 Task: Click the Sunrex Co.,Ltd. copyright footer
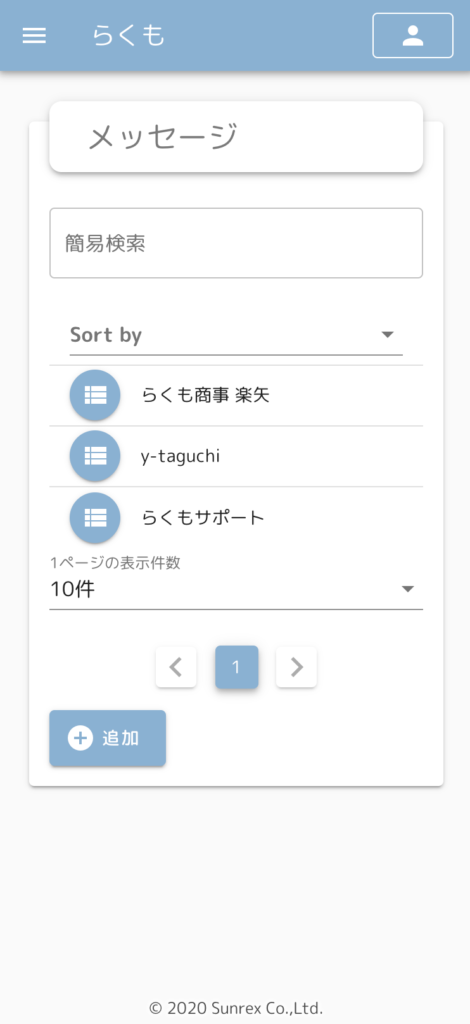[236, 1008]
